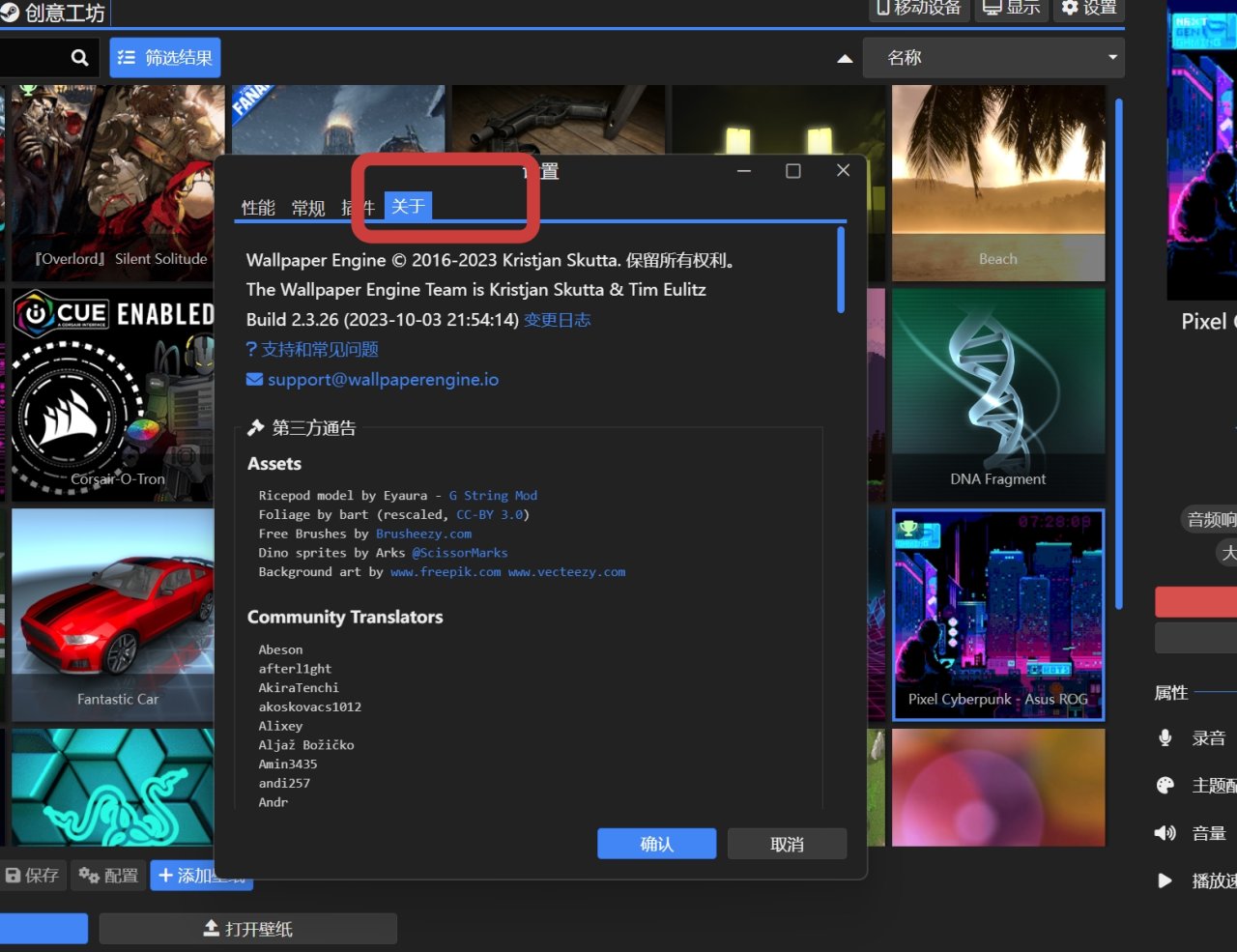Click the 配置 configuration button

108,876
